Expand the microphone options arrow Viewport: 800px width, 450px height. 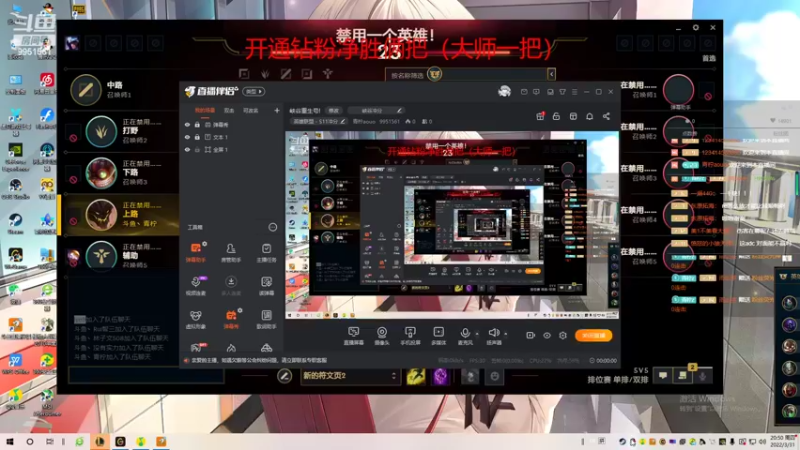[477, 334]
